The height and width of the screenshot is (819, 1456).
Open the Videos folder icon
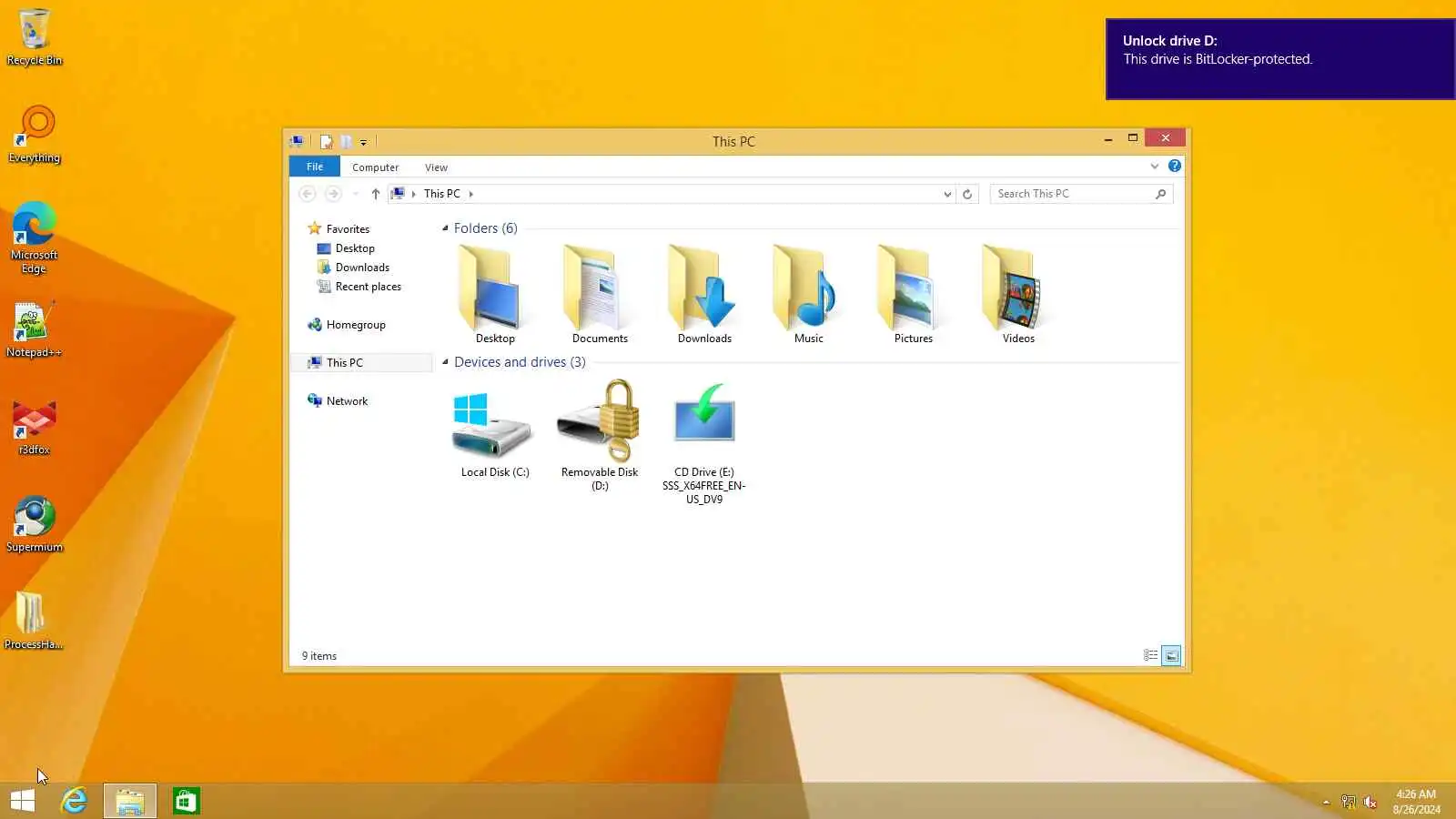pyautogui.click(x=1018, y=294)
